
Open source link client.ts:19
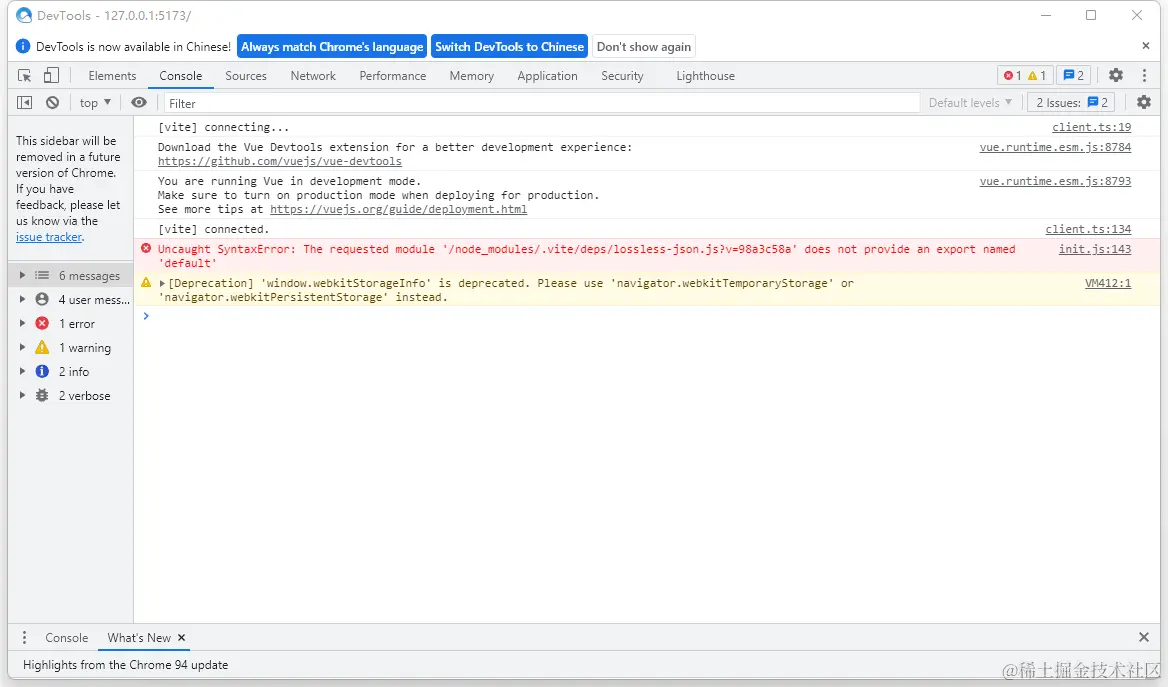pyautogui.click(x=1091, y=127)
